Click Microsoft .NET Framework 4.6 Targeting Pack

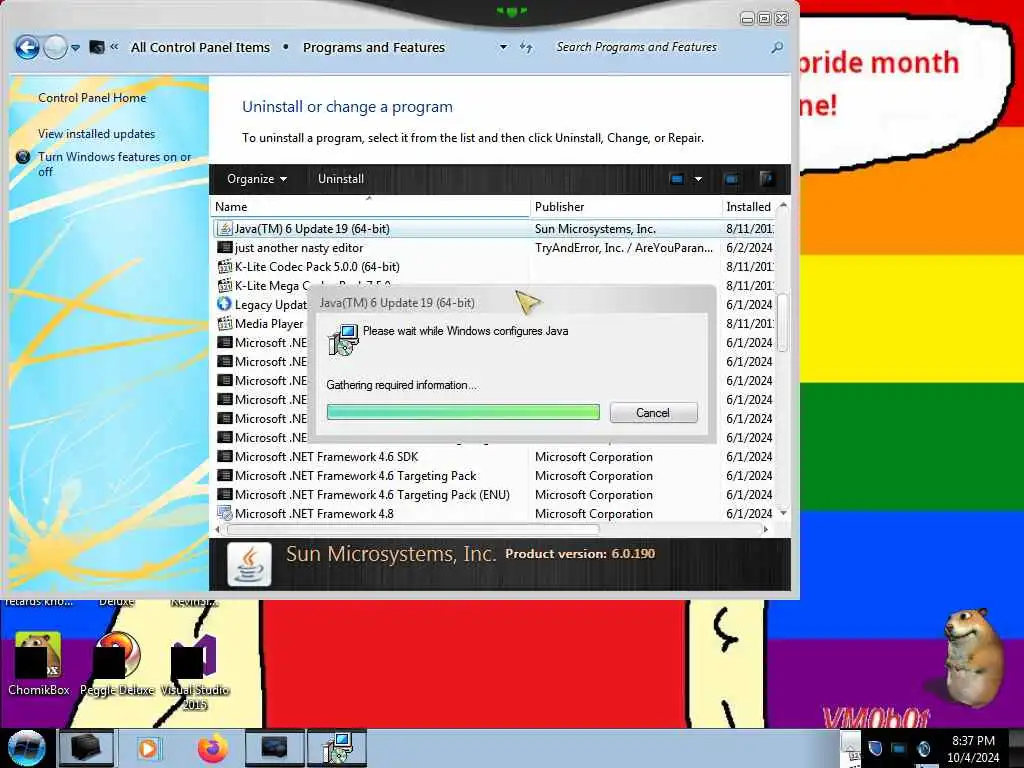[356, 475]
